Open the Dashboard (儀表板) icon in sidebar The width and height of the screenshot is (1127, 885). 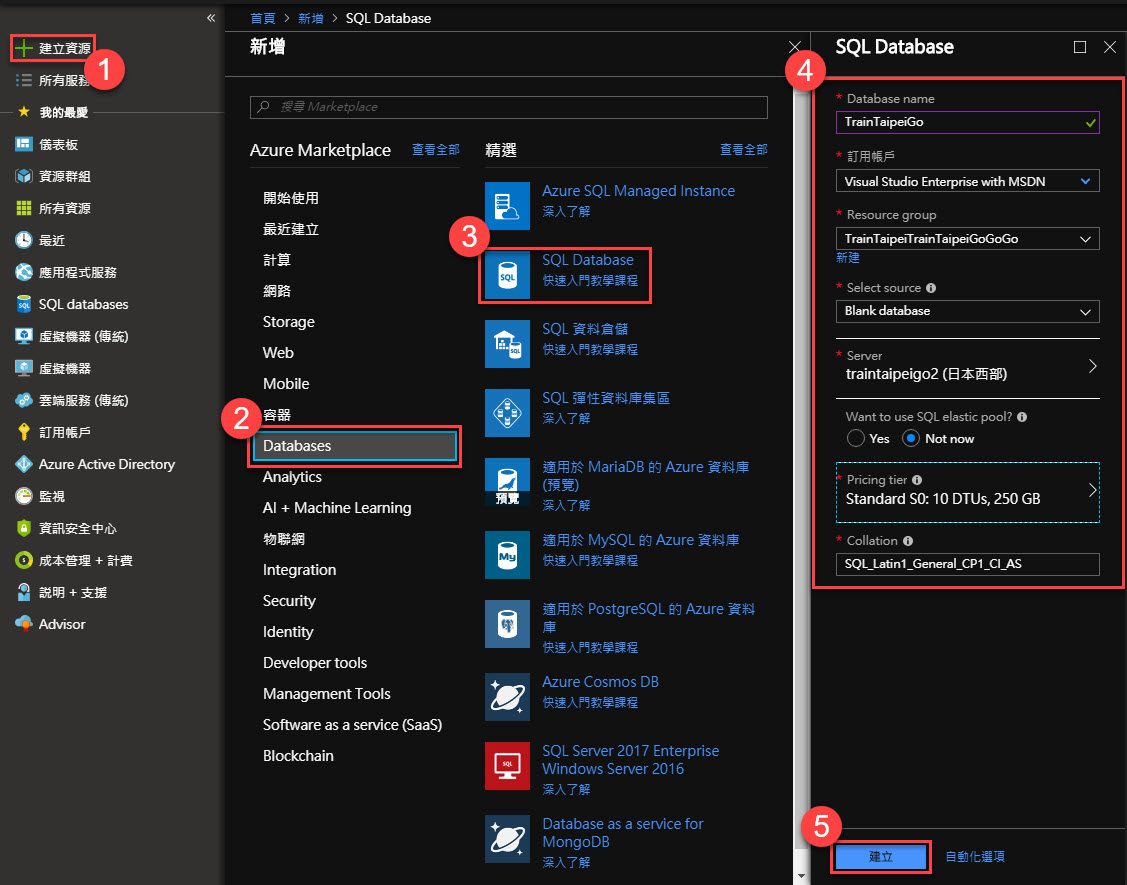(24, 145)
